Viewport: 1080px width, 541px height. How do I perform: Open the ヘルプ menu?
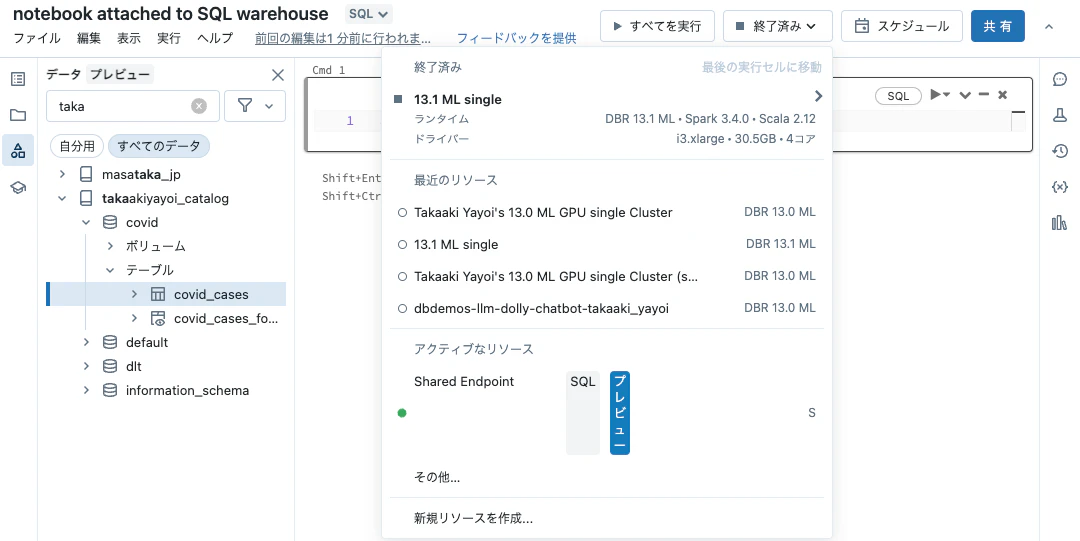[215, 39]
